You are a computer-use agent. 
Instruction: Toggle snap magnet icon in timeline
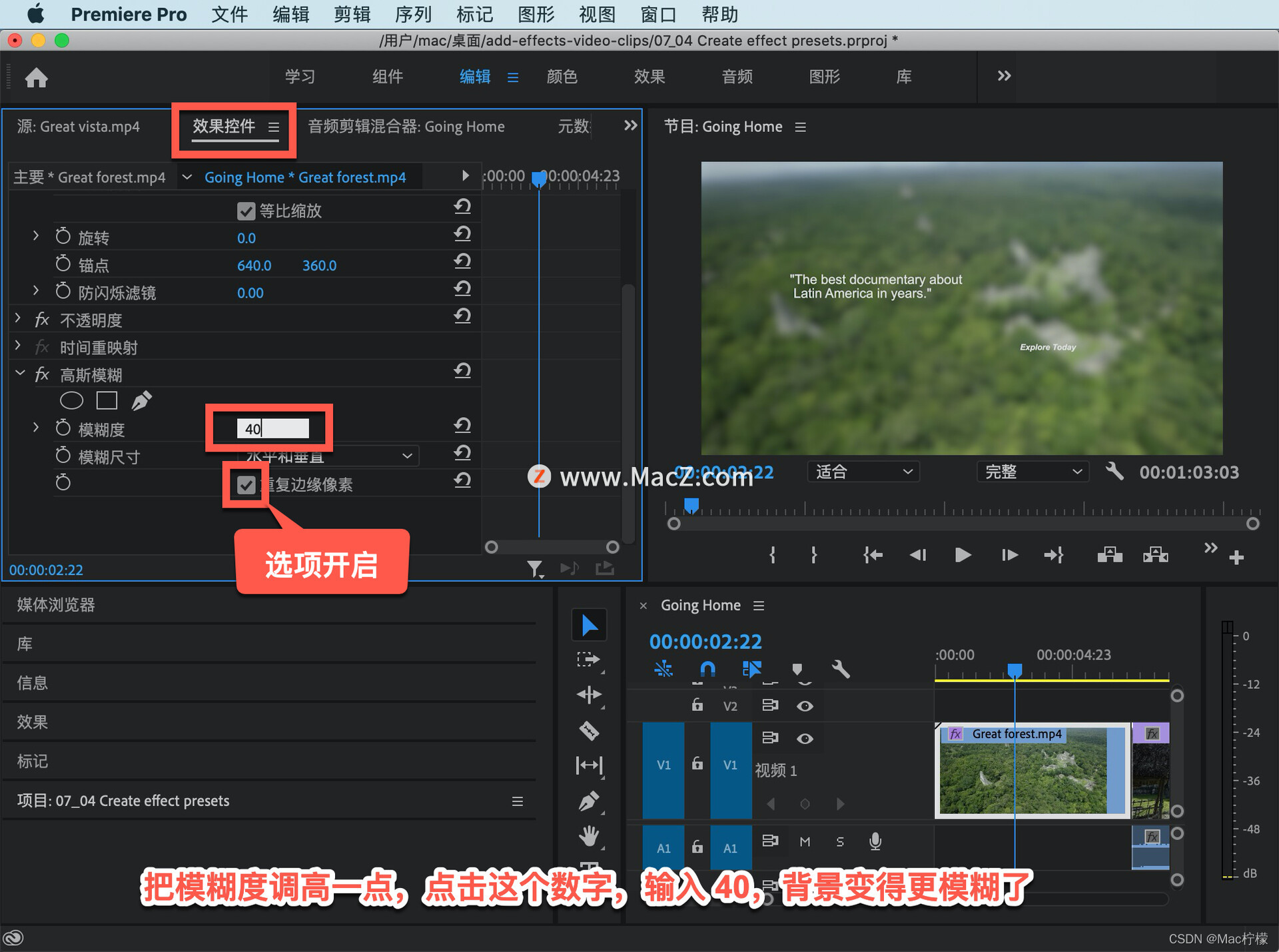pyautogui.click(x=707, y=668)
